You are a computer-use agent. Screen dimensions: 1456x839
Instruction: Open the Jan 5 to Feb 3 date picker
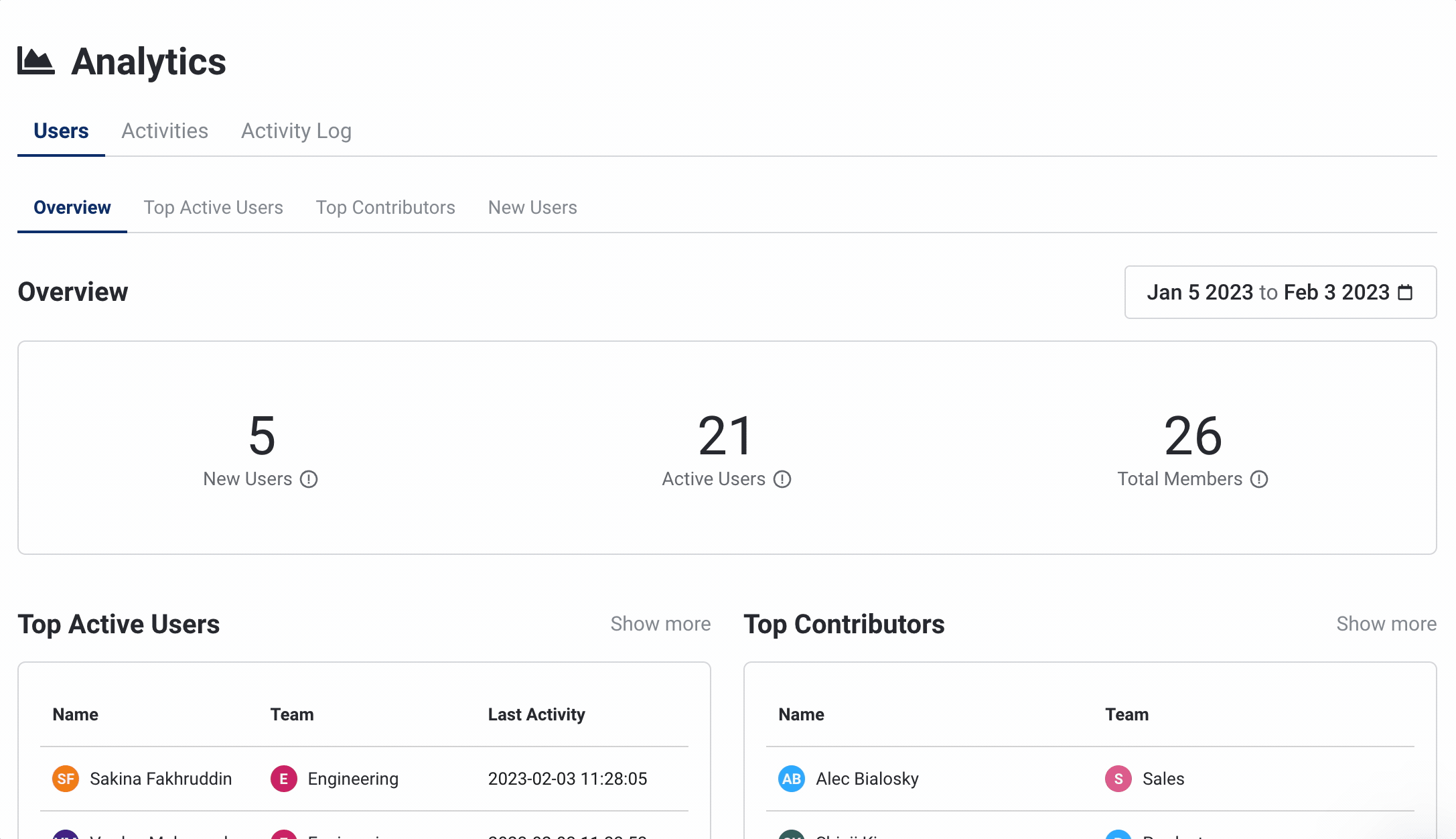pos(1268,292)
